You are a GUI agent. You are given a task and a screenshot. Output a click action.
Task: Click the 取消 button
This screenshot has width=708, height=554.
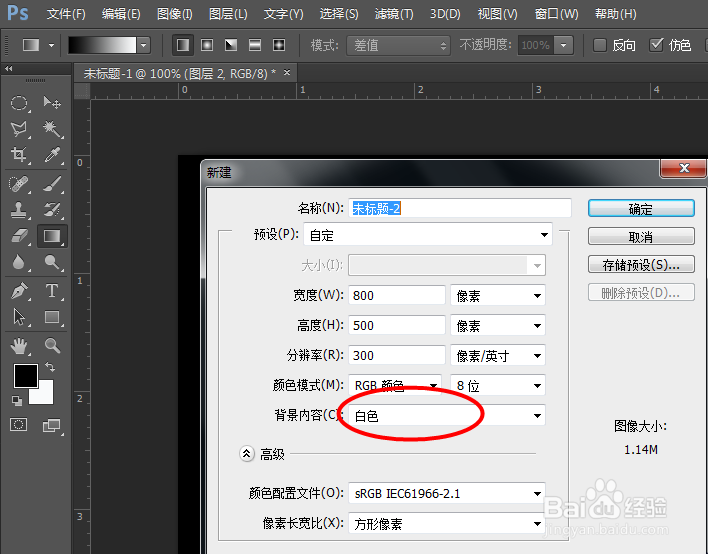641,237
